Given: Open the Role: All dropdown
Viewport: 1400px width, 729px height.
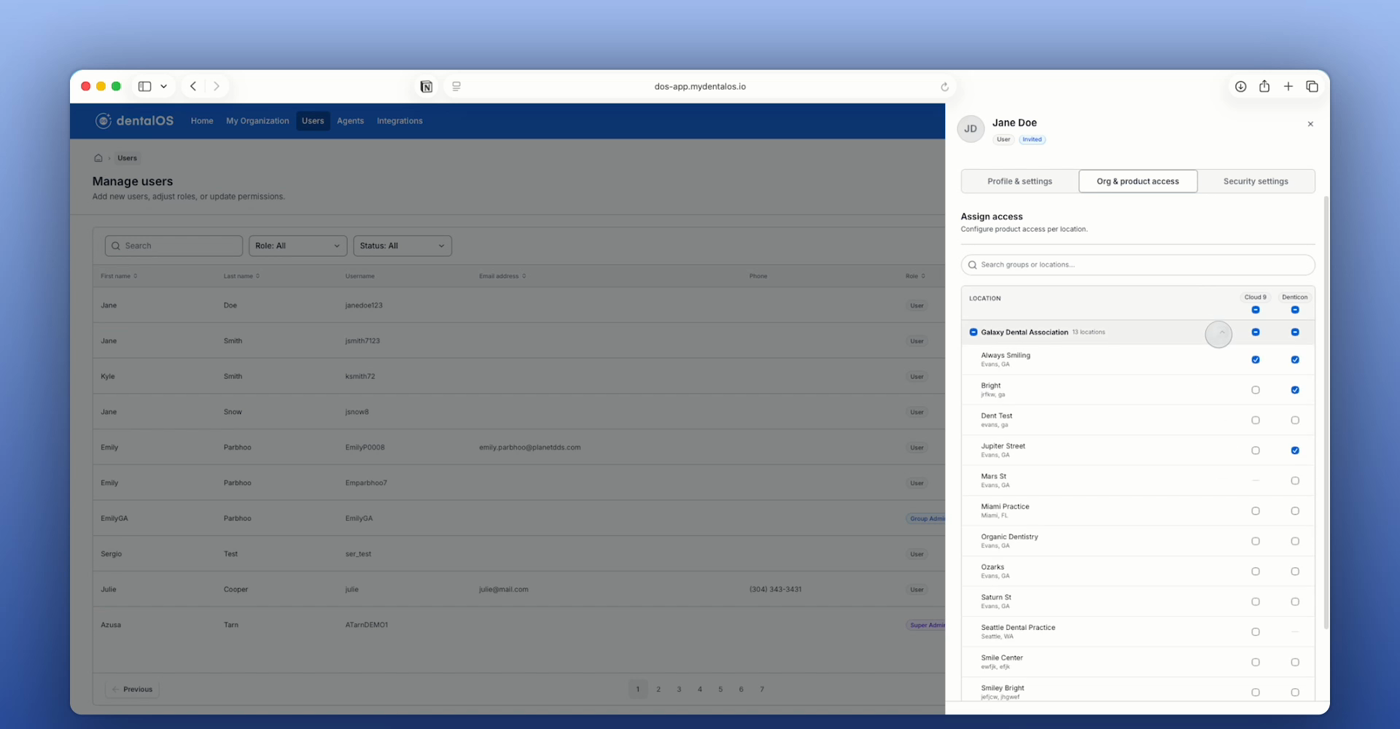Looking at the screenshot, I should tap(297, 246).
